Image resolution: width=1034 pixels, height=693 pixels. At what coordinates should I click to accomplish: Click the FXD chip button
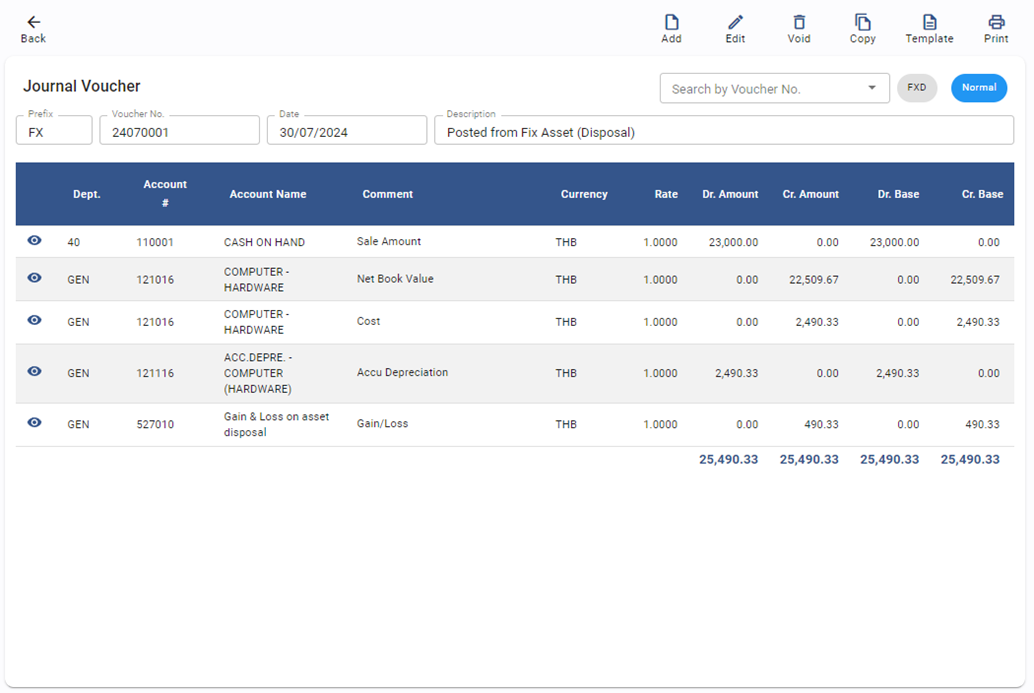pos(916,88)
